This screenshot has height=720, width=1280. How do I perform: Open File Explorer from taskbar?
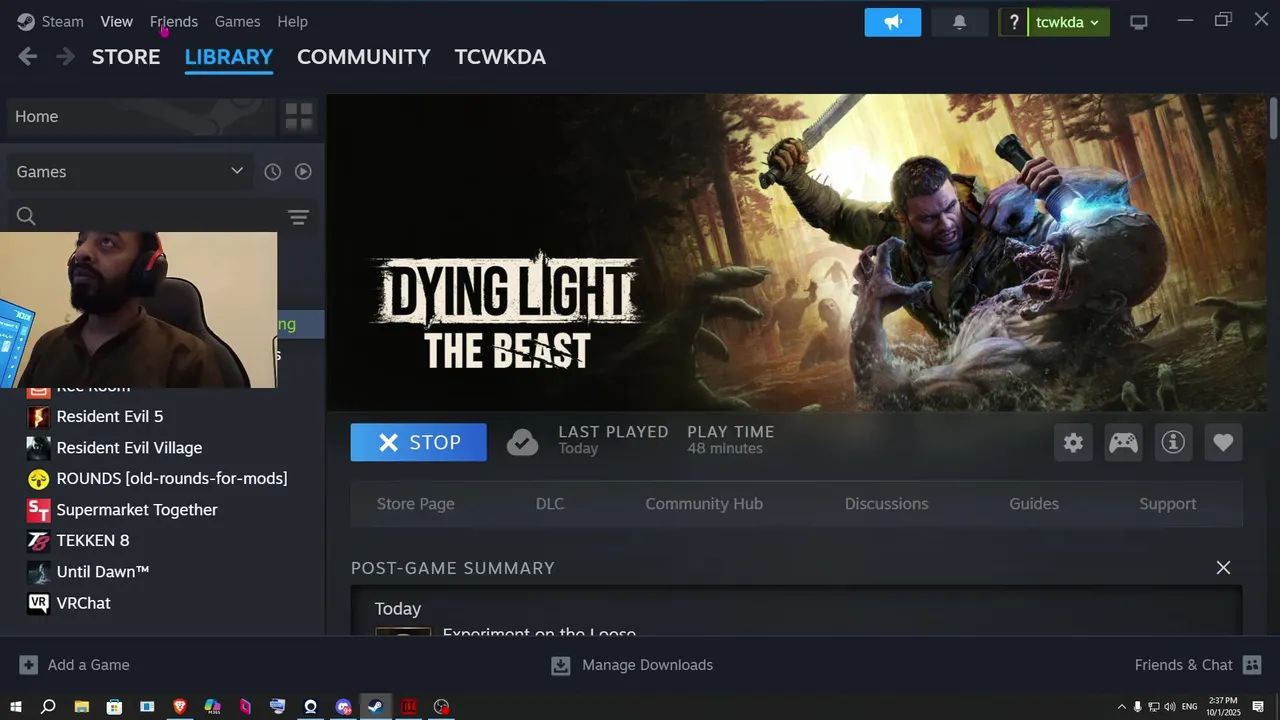tap(81, 707)
